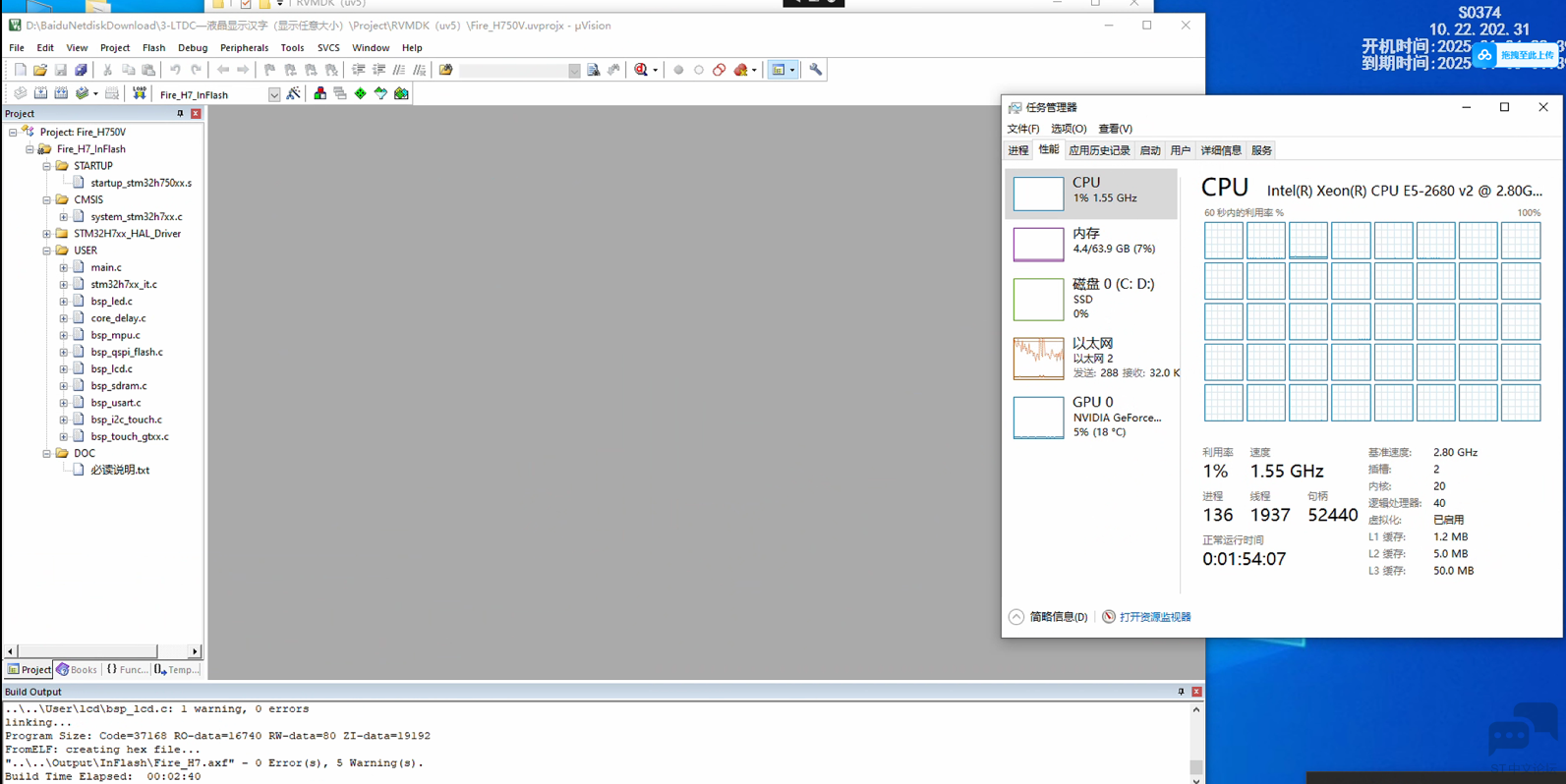Open the Debug menu
1566x784 pixels.
(193, 47)
